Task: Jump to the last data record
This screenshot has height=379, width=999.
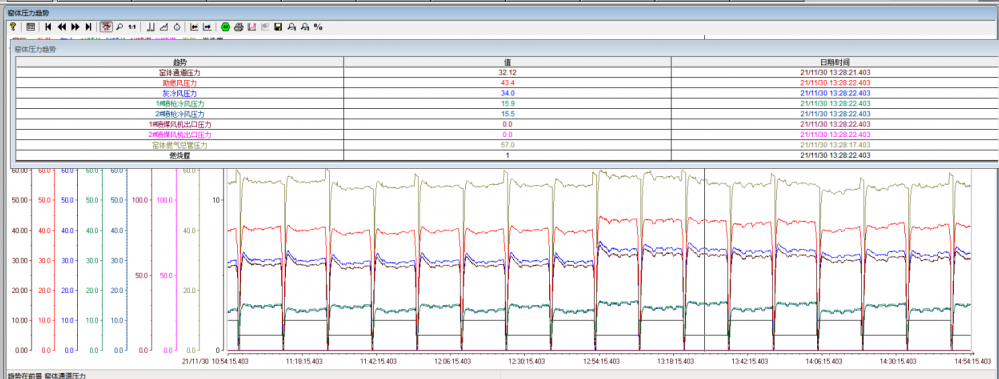Action: (89, 27)
